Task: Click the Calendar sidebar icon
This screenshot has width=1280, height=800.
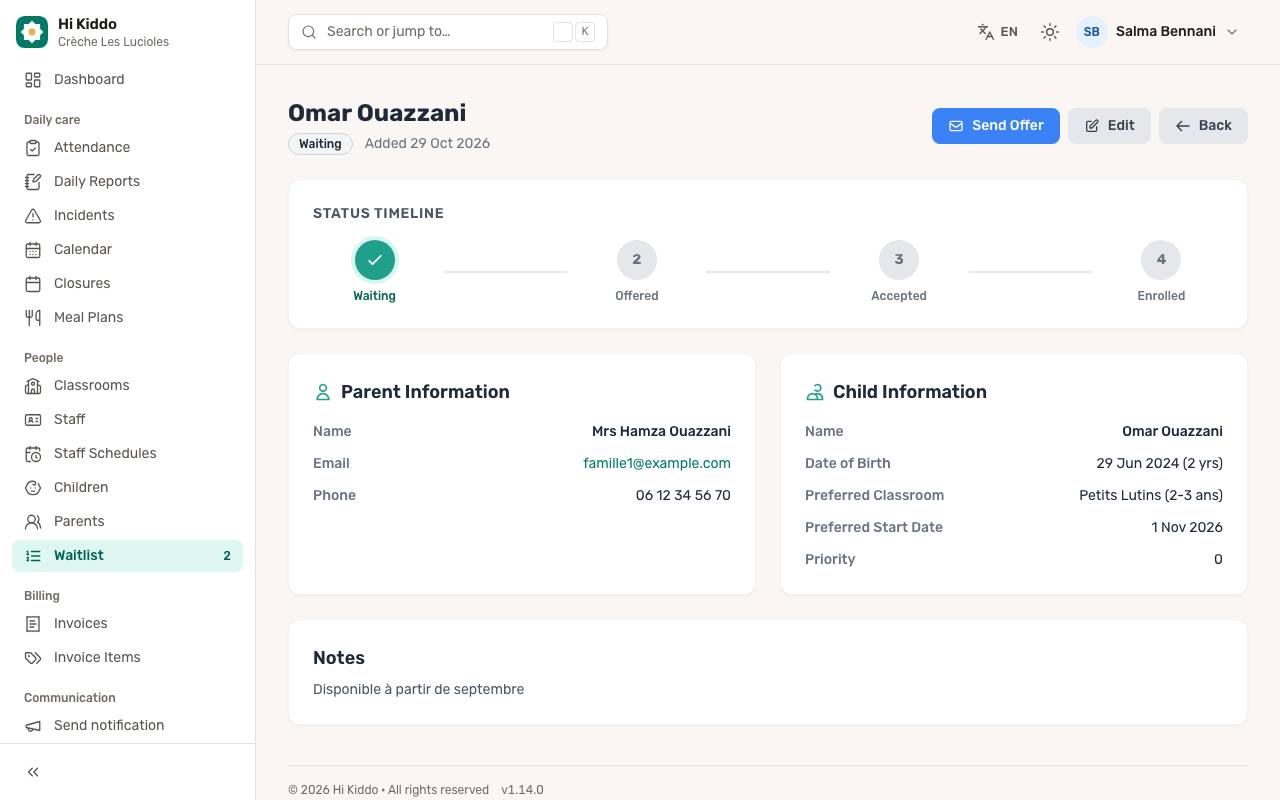Action: pyautogui.click(x=33, y=250)
